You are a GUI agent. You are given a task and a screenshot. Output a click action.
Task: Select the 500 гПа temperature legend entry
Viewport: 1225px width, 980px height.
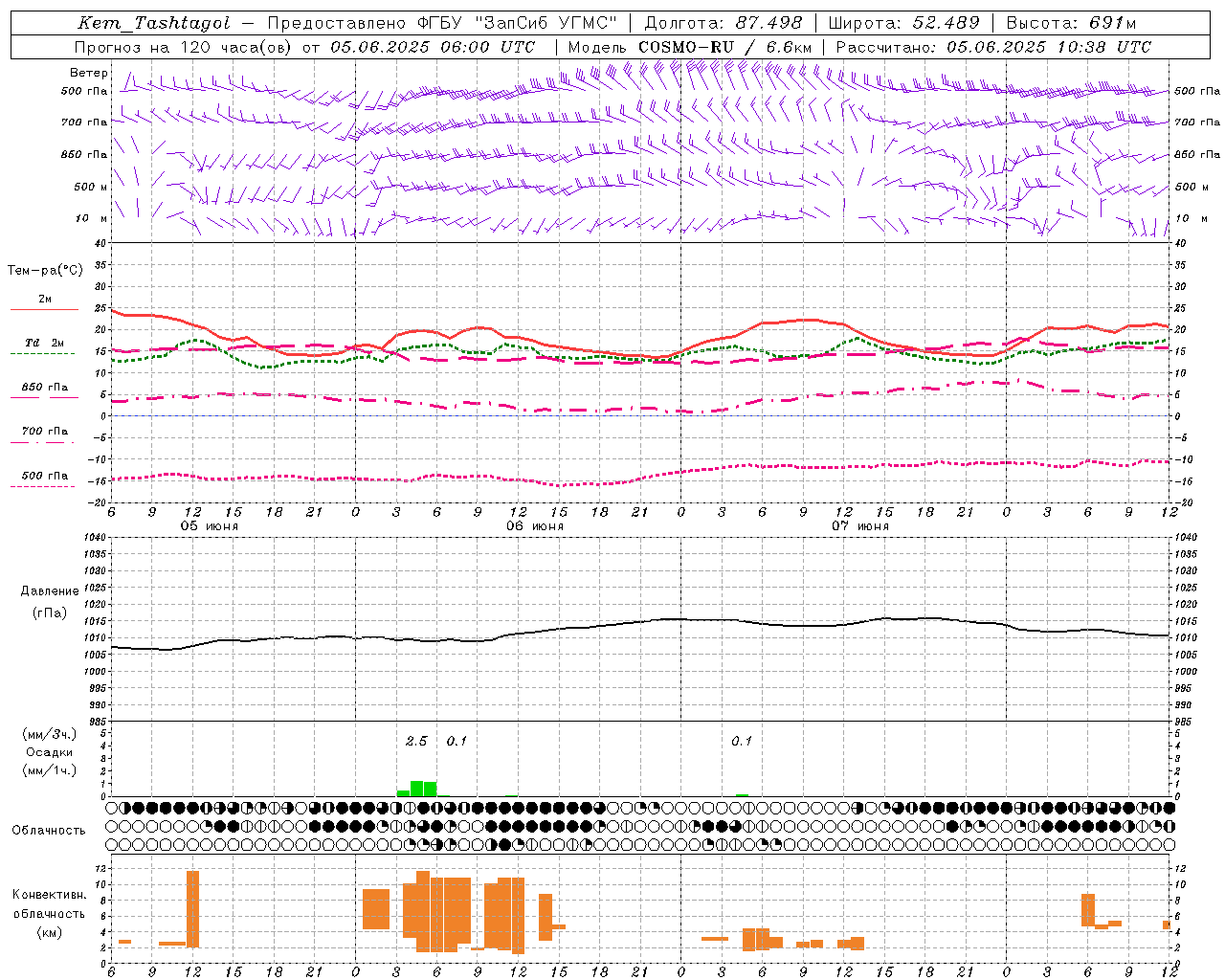tap(45, 476)
